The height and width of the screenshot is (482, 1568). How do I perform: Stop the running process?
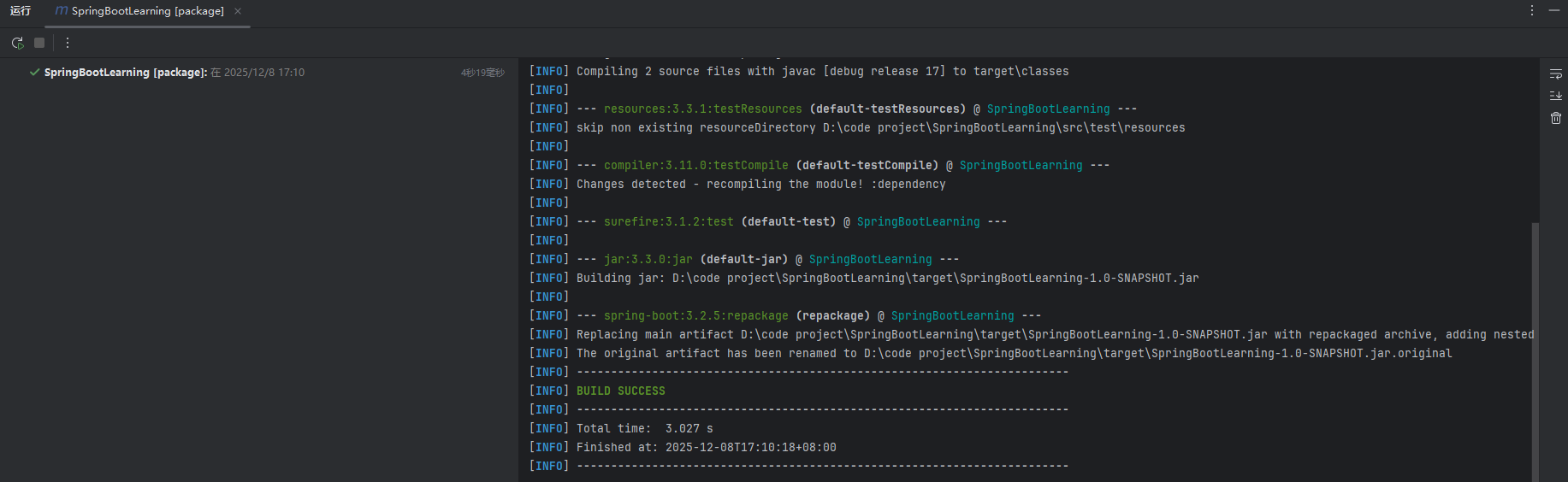39,43
